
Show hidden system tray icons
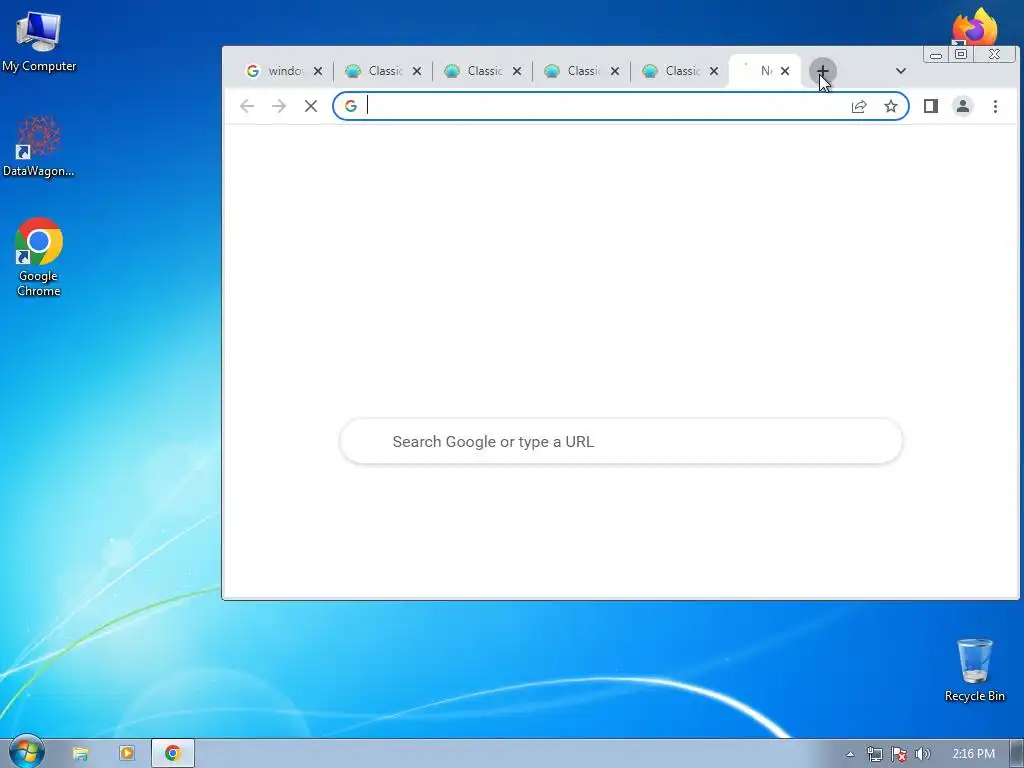pyautogui.click(x=850, y=754)
